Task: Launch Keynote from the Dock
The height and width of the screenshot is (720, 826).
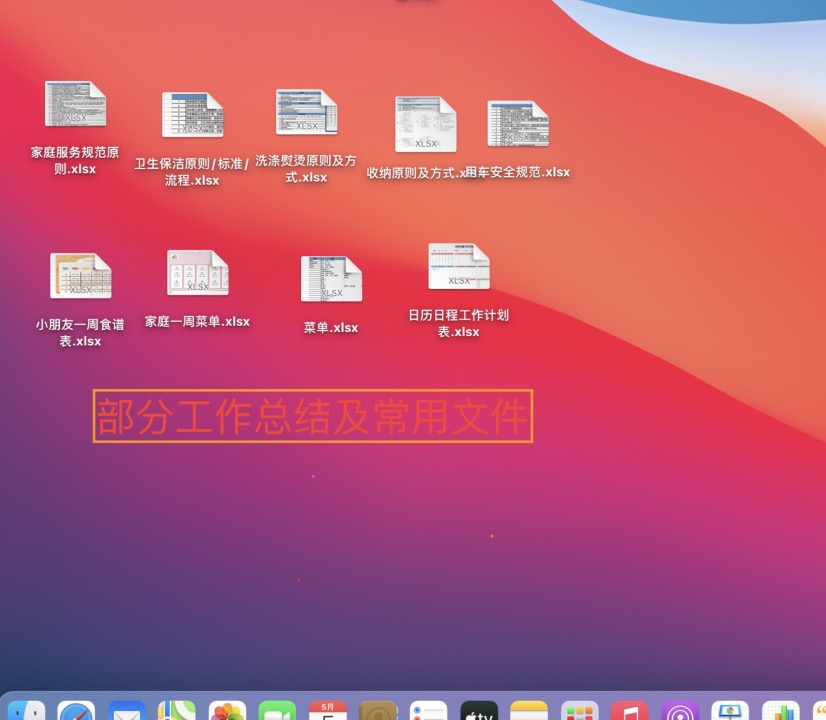Action: pos(730,710)
